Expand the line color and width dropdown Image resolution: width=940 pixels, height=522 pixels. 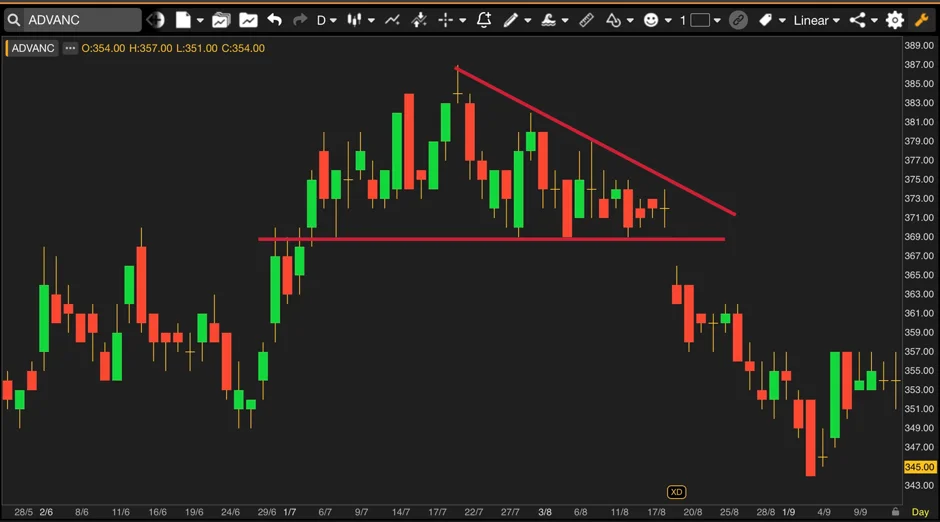[717, 21]
